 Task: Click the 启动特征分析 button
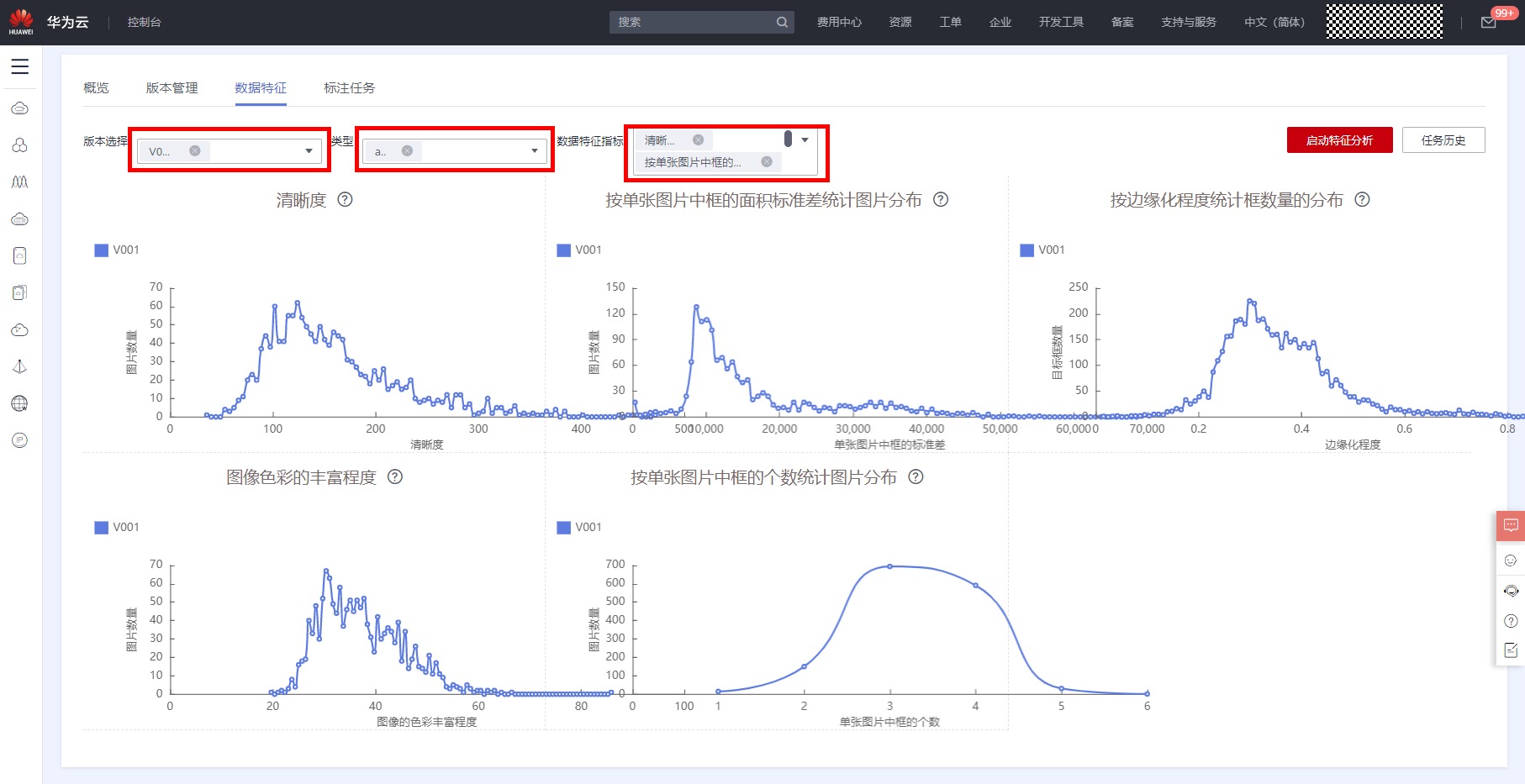[x=1339, y=140]
